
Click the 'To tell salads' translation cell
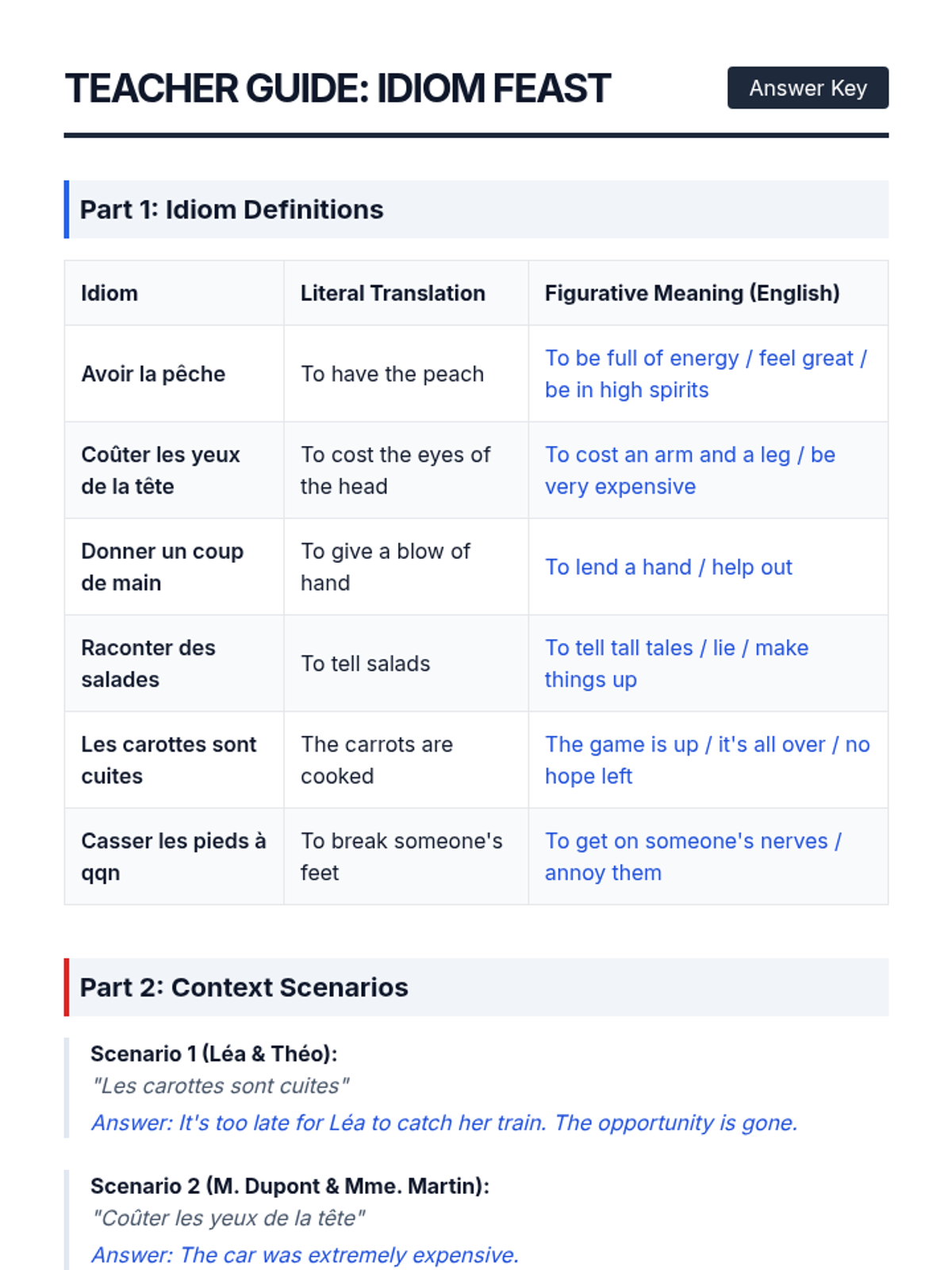coord(365,664)
